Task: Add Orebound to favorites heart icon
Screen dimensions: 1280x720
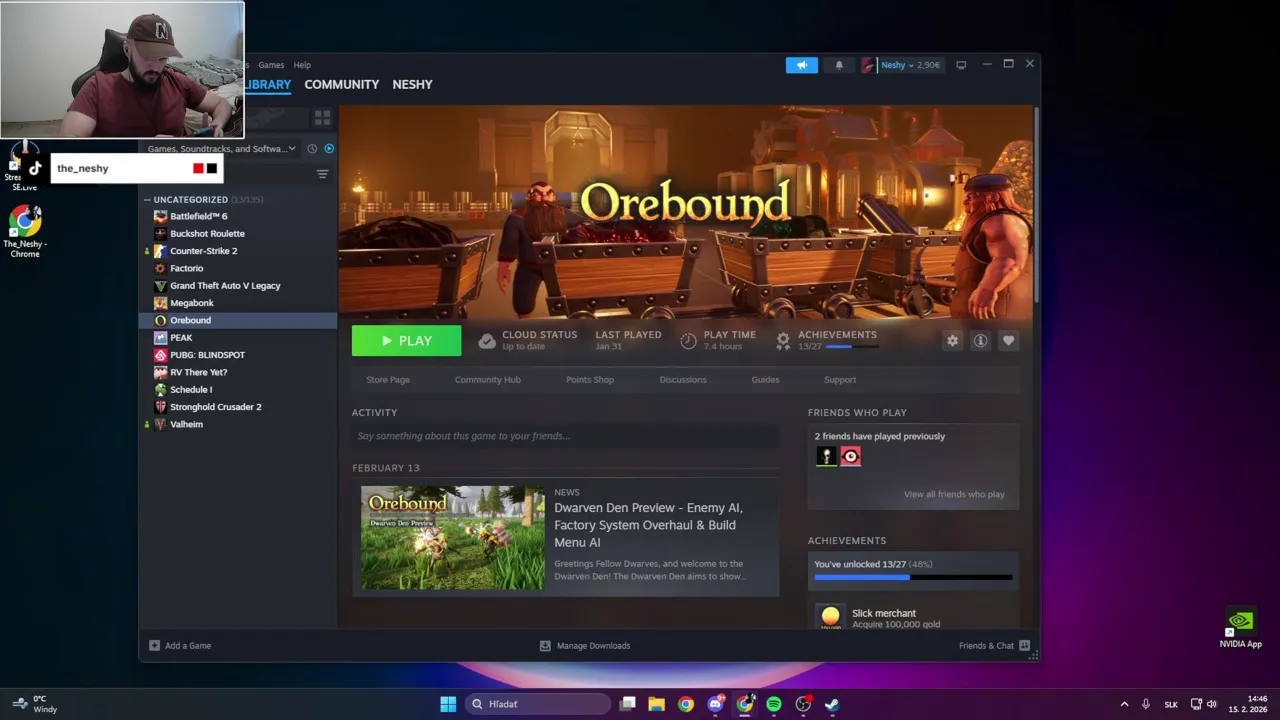Action: point(1008,341)
